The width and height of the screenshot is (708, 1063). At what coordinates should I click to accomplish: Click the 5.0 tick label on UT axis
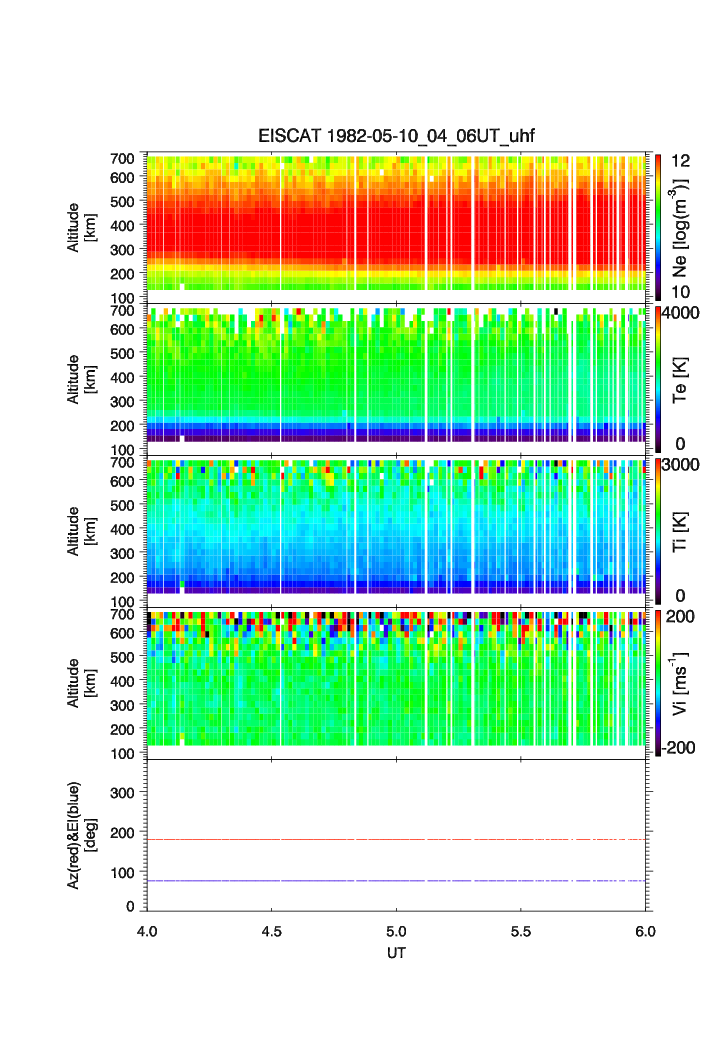point(397,931)
